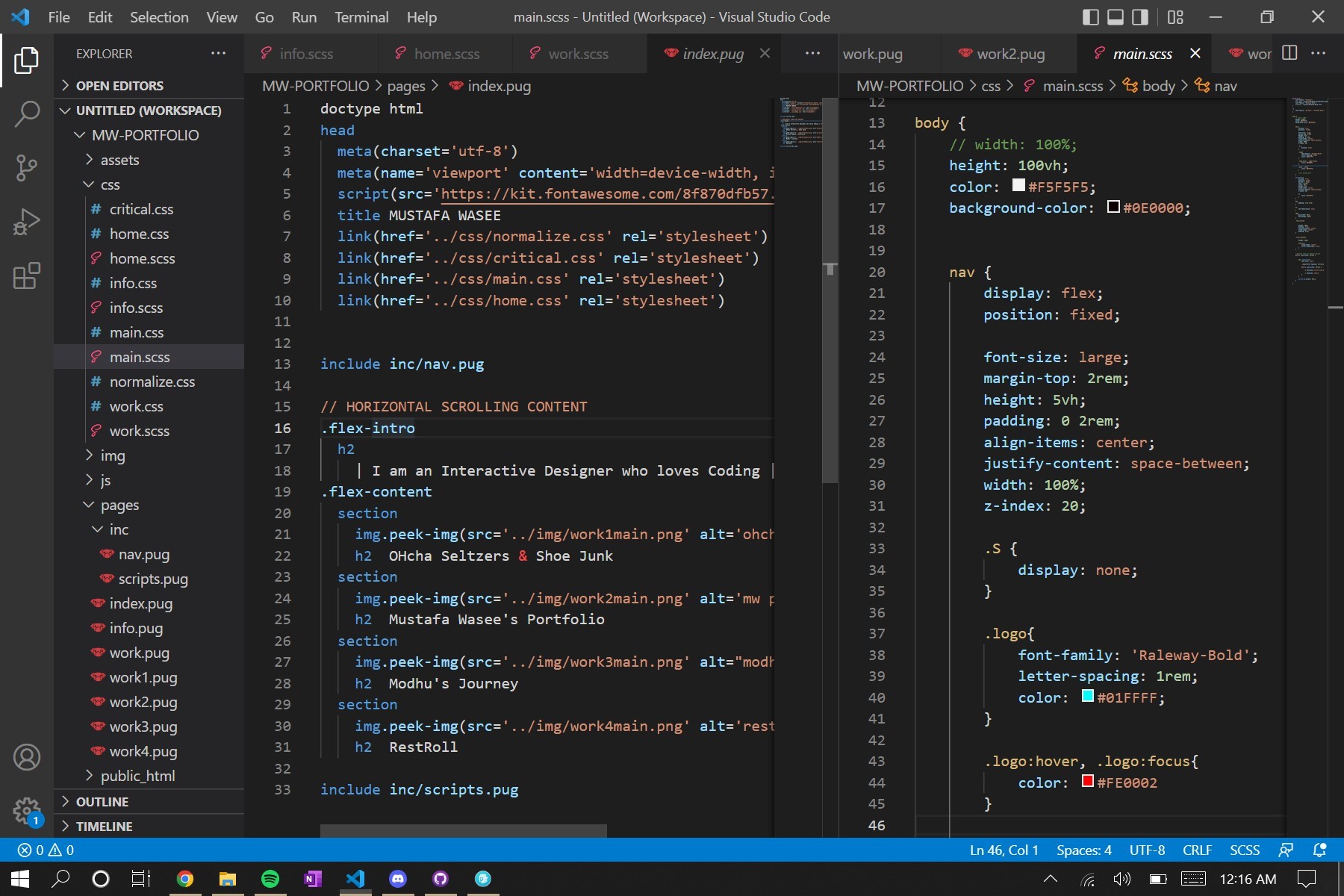This screenshot has height=896, width=1344.
Task: Expand the js folder
Action: tap(149, 480)
